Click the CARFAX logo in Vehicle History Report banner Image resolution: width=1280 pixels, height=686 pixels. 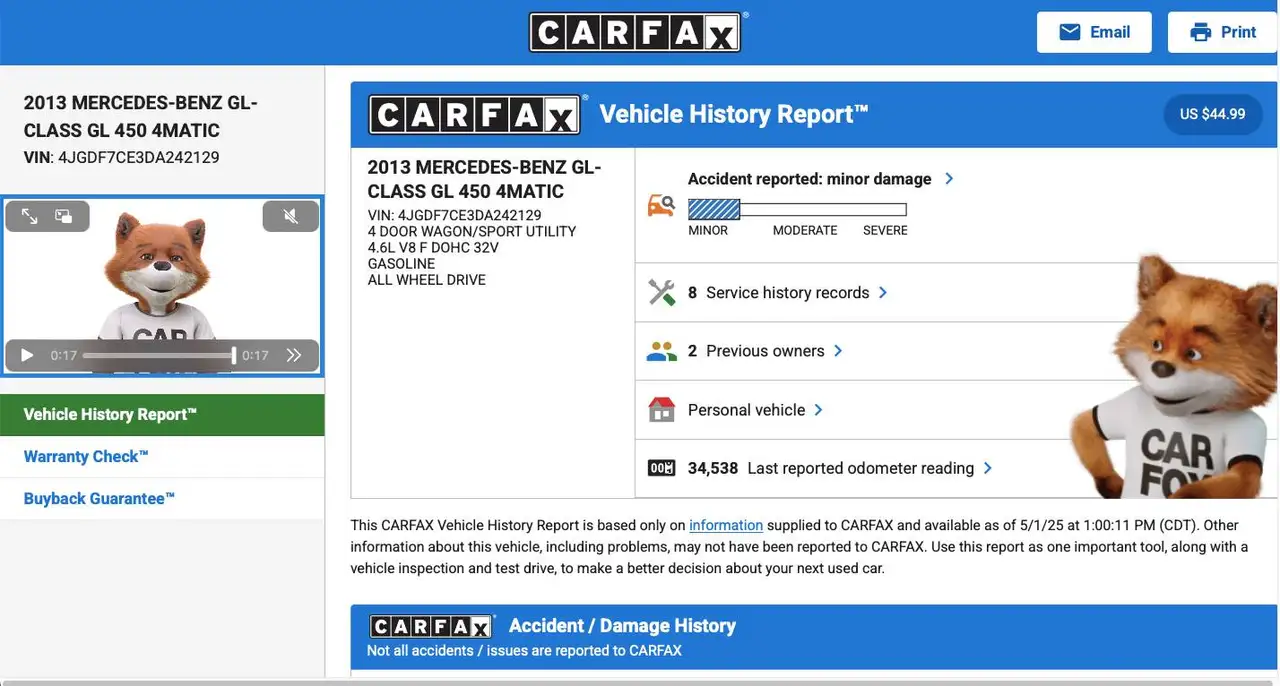click(475, 115)
